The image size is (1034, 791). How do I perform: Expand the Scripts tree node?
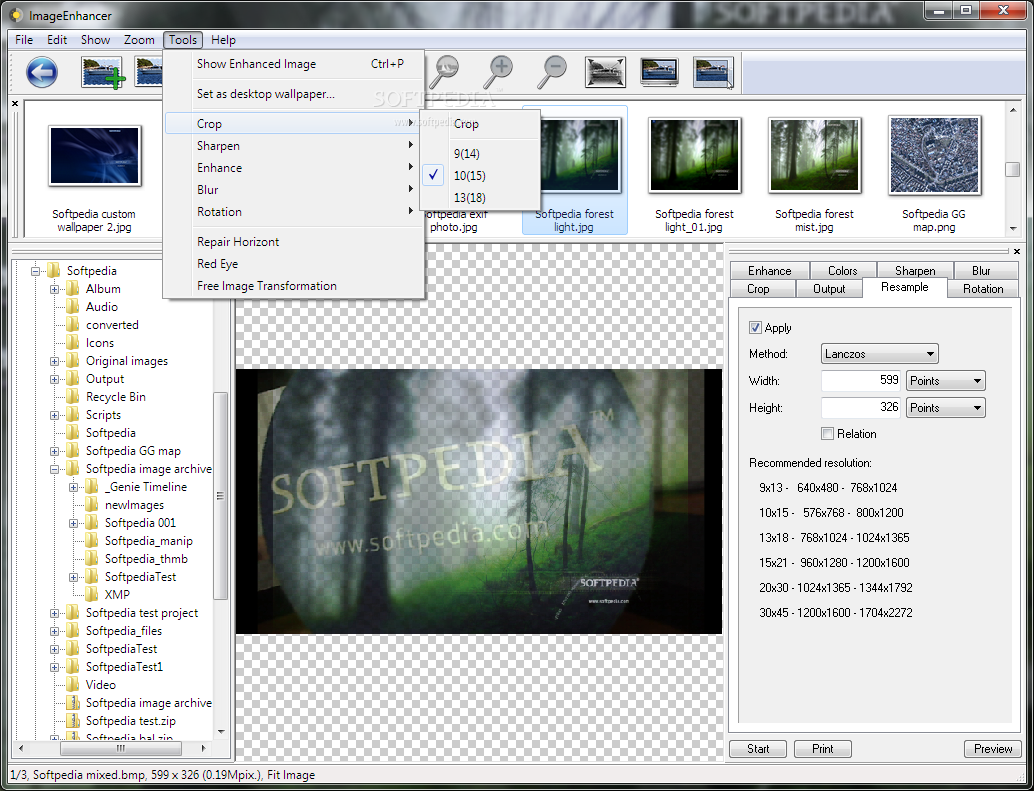(55, 415)
